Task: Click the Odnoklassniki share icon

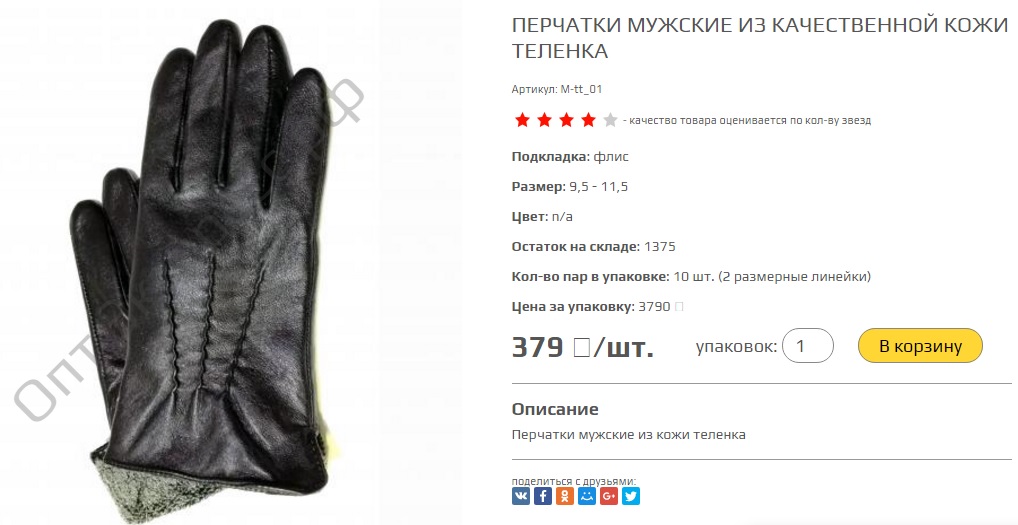Action: [565, 496]
